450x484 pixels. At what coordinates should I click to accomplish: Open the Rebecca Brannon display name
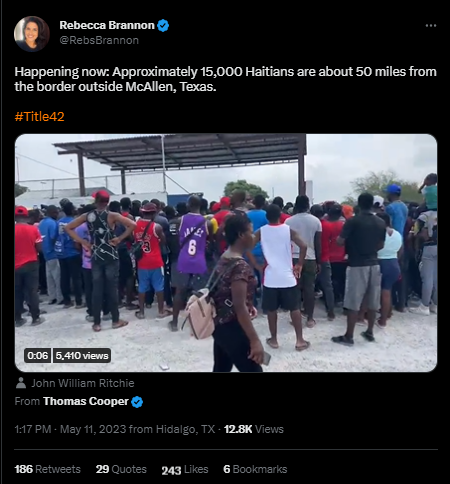[x=107, y=25]
